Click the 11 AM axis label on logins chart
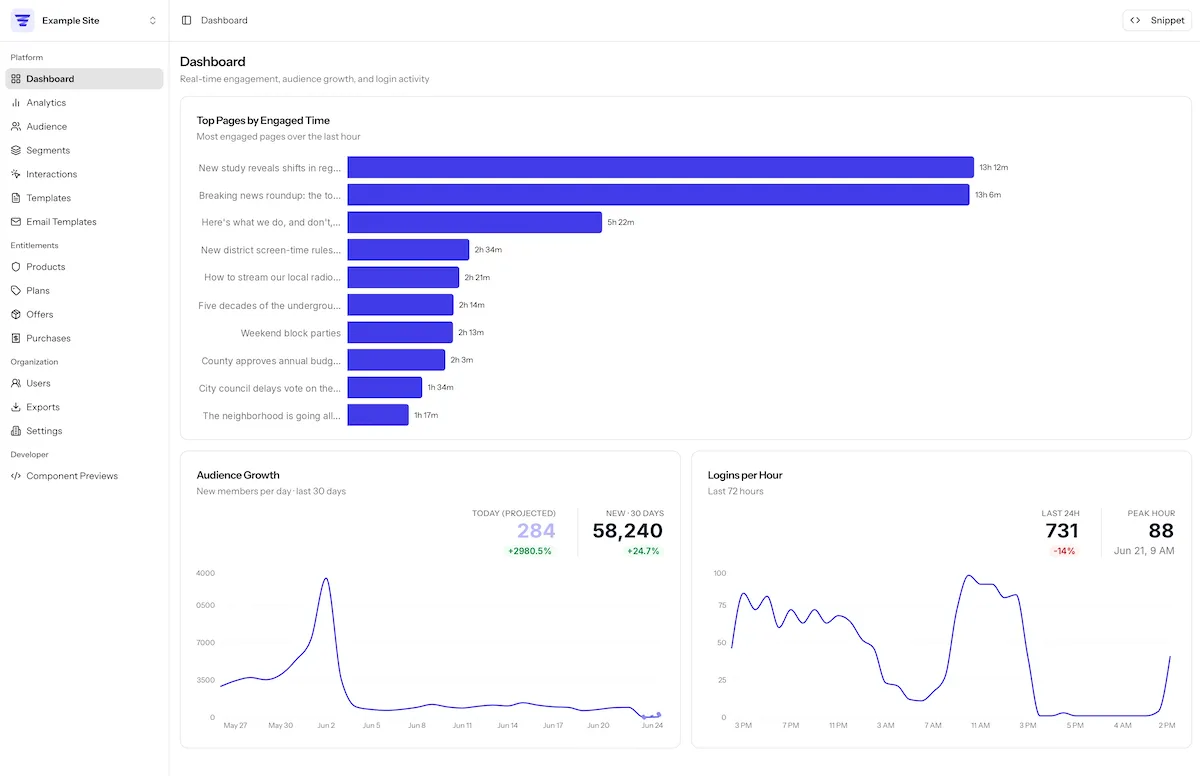Screen dimensions: 1200x776 point(979,725)
